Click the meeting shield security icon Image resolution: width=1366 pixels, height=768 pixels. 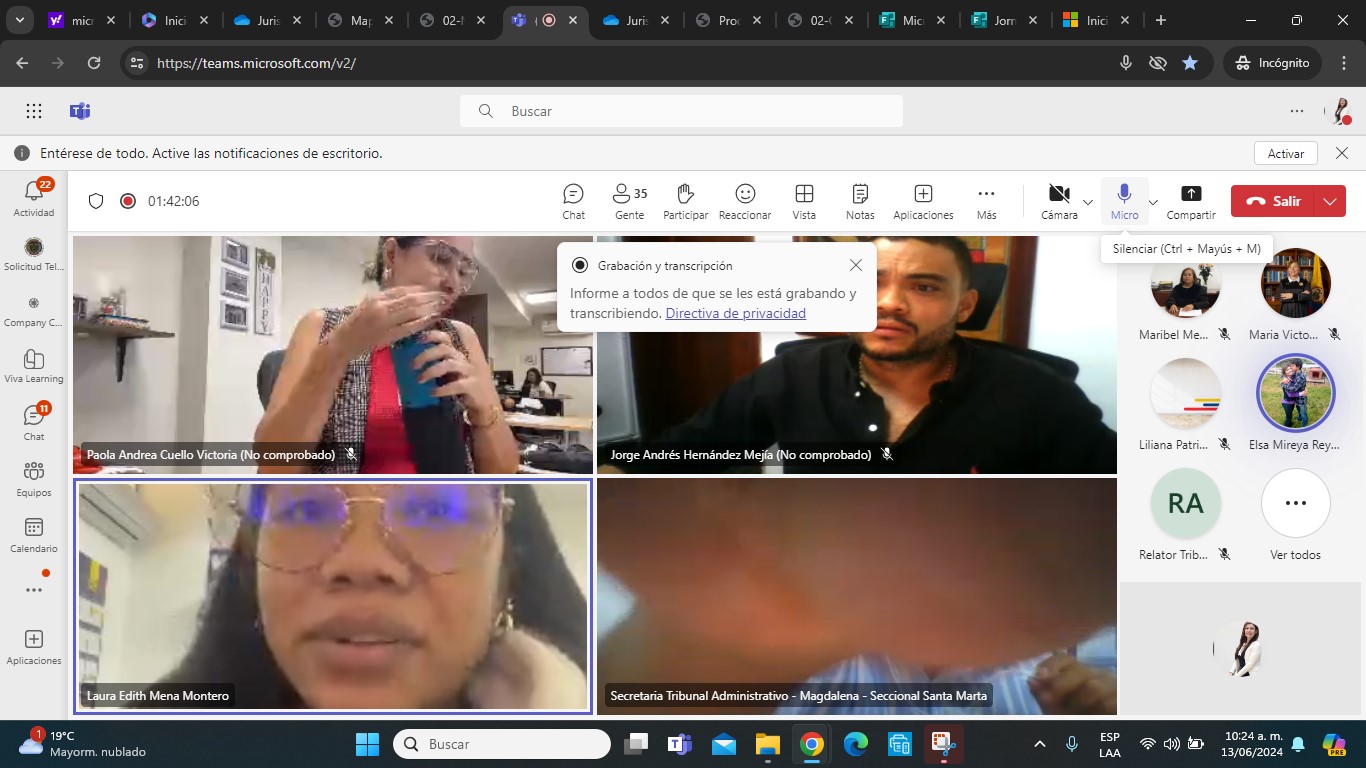96,201
